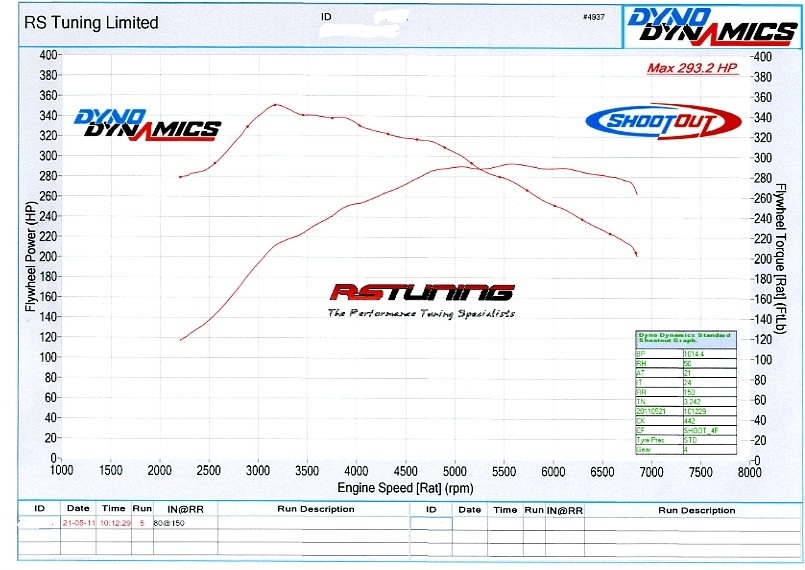Screen dimensions: 805x570
Task: Click the Shootout oval logo
Action: coord(663,121)
